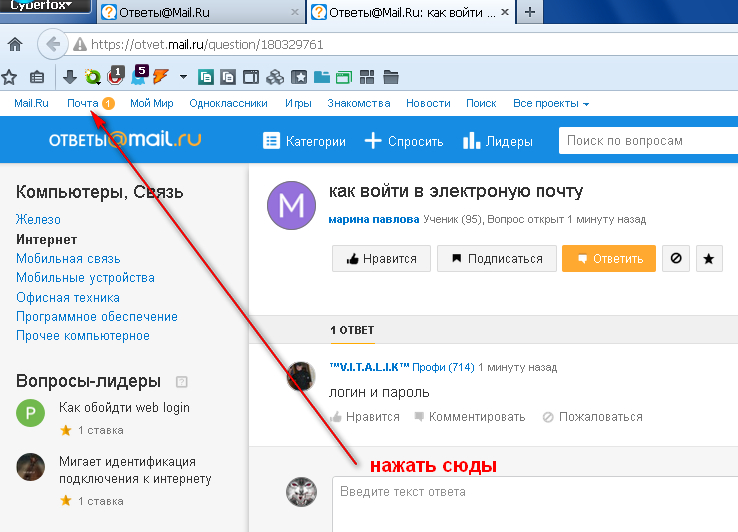Click the dark folder toolbar icon

tap(391, 77)
